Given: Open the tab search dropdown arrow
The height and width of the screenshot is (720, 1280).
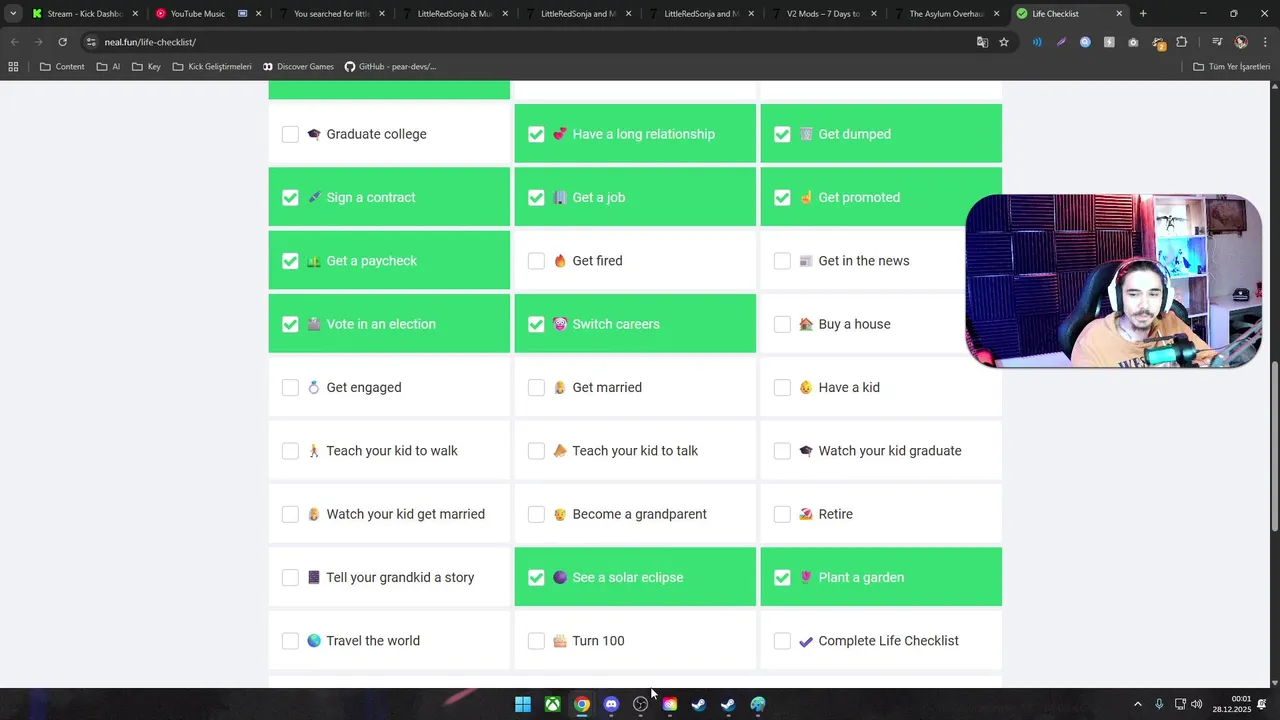Looking at the screenshot, I should pos(13,14).
